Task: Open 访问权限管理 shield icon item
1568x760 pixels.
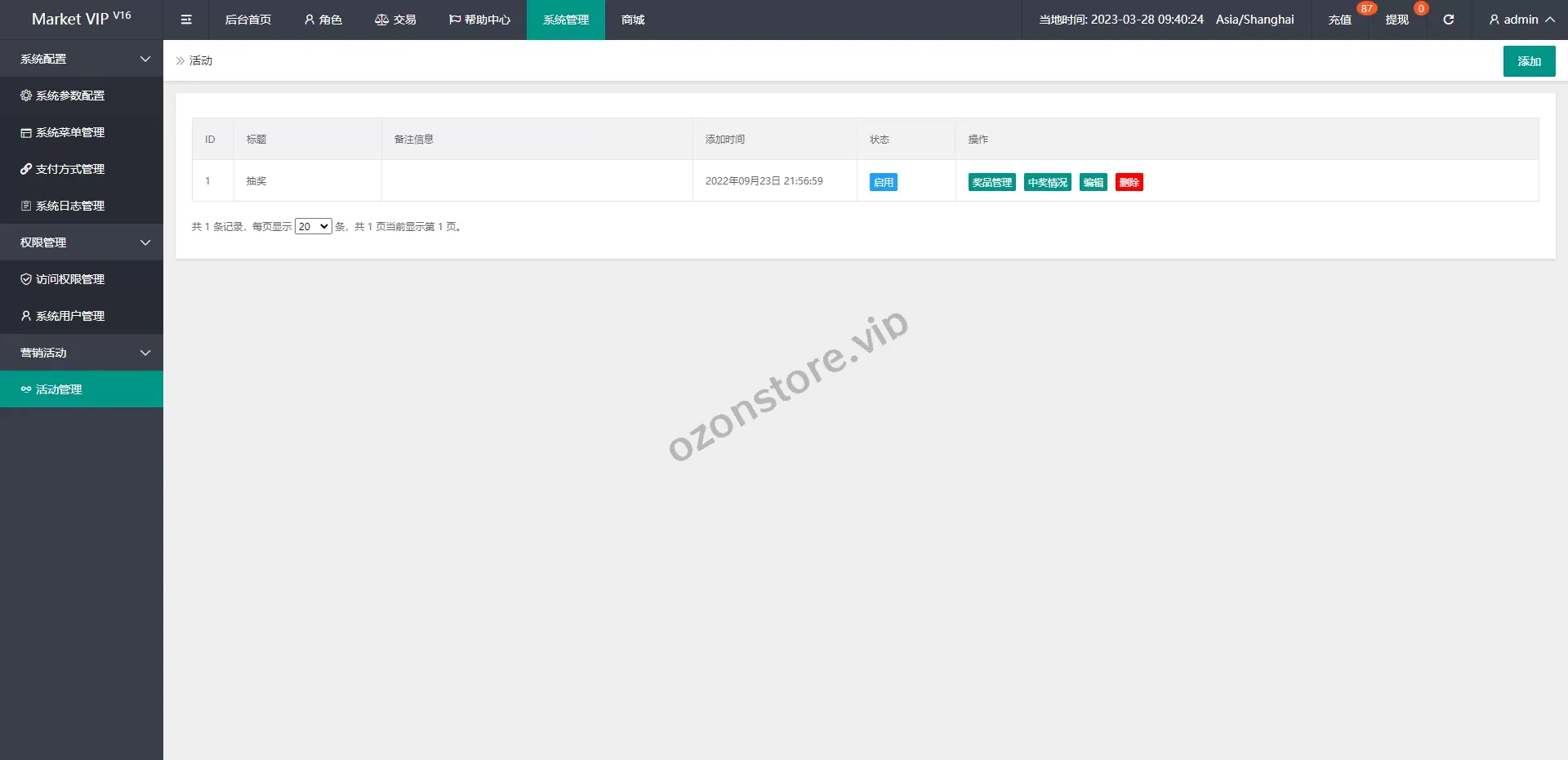Action: click(63, 279)
